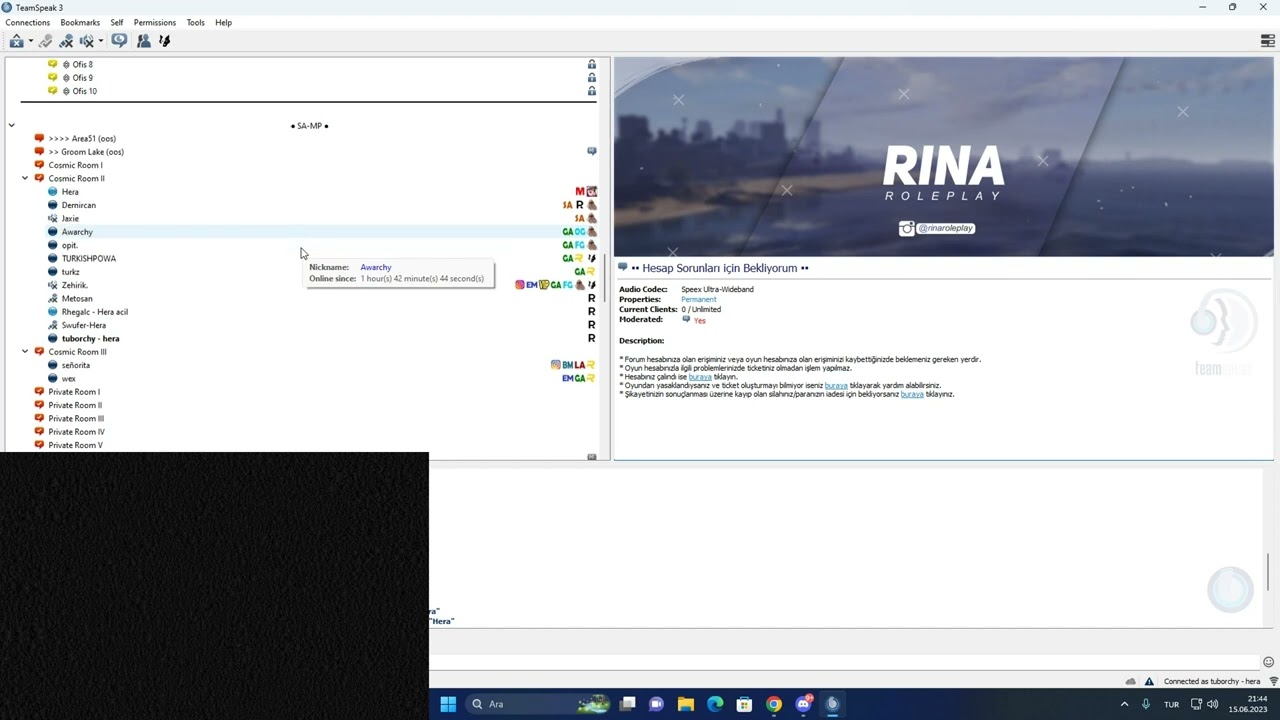The width and height of the screenshot is (1280, 720).
Task: Select user Rhegalc - Hera acil
Action: 95,312
